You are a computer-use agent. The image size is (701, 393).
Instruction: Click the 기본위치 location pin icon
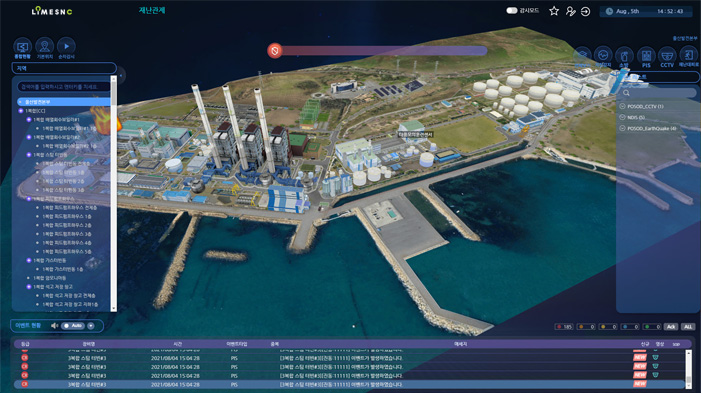tap(44, 46)
